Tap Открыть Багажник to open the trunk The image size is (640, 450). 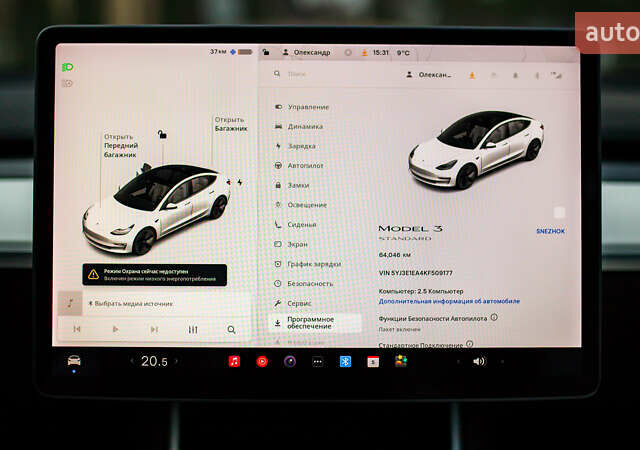pos(229,124)
